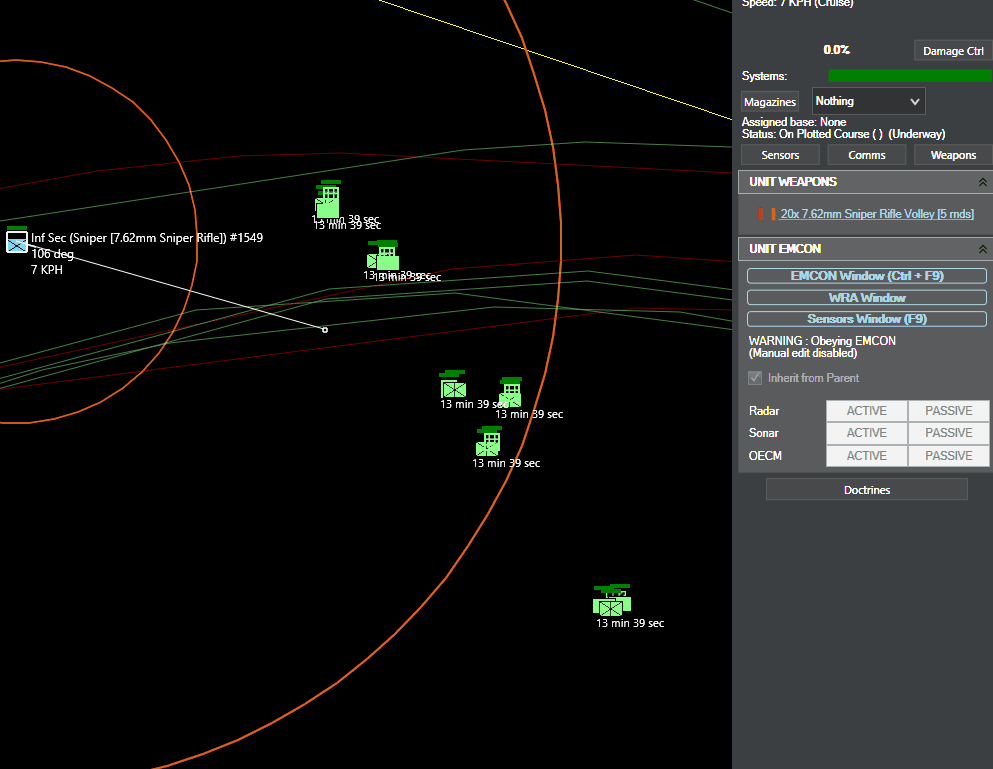Select the Sniper infantry section unit icon

coord(17,240)
